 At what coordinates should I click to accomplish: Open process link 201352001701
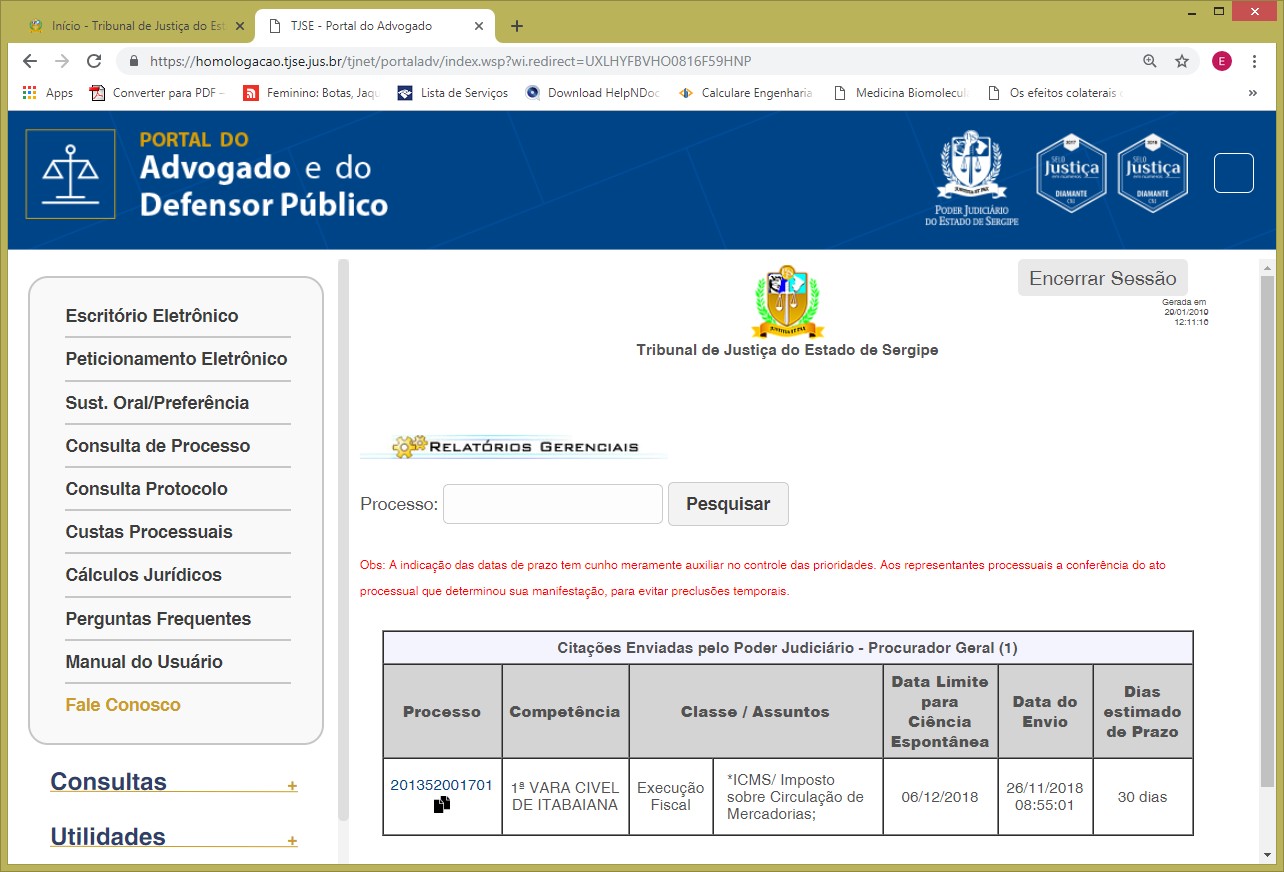(x=441, y=785)
